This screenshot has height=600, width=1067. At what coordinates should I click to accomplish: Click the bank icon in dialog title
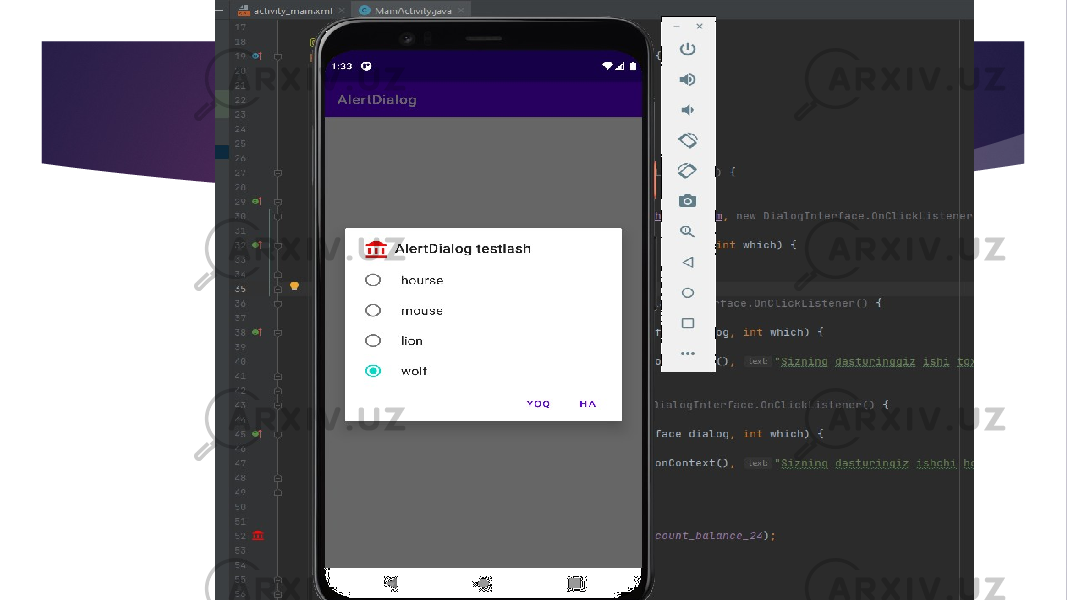pos(376,249)
